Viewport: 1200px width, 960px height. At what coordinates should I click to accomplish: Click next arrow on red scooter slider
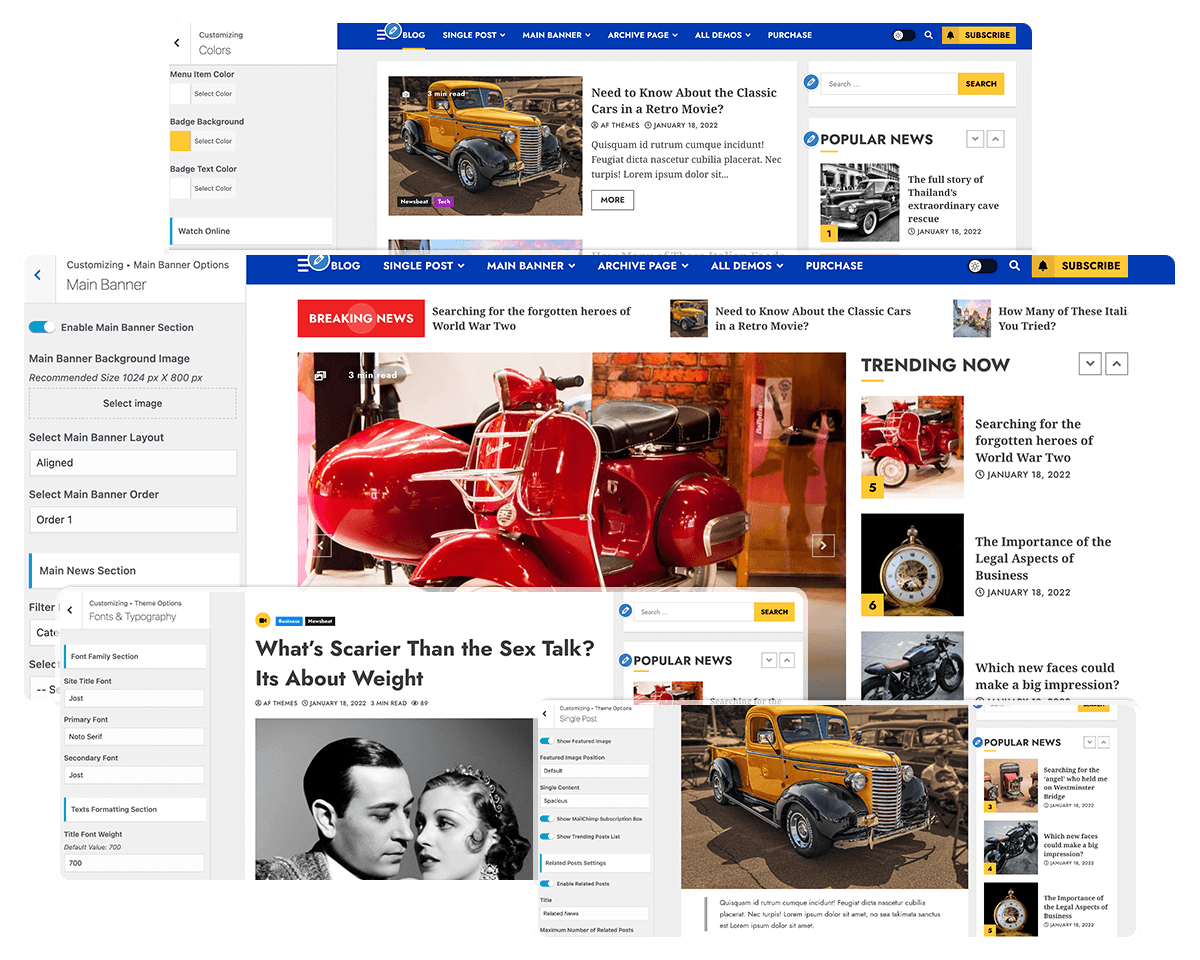(x=822, y=545)
